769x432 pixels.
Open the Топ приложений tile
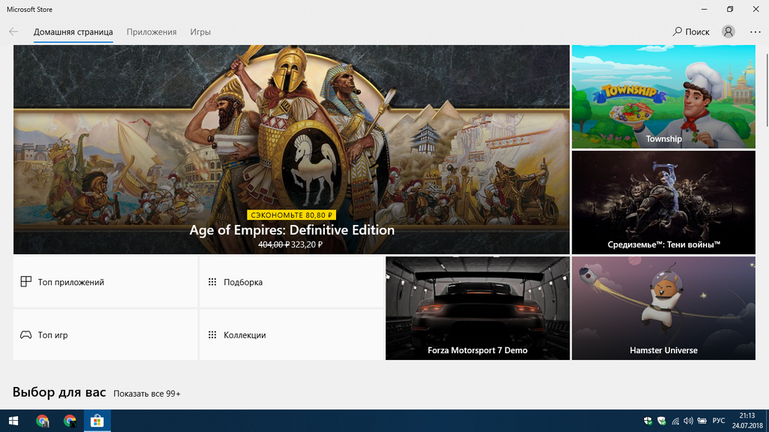point(105,282)
